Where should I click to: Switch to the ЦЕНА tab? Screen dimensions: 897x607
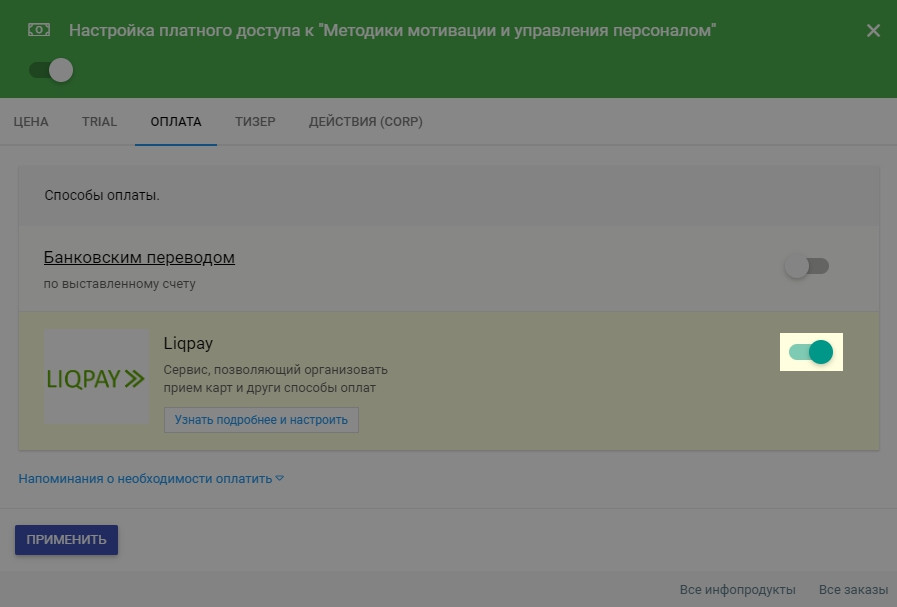pyautogui.click(x=31, y=122)
